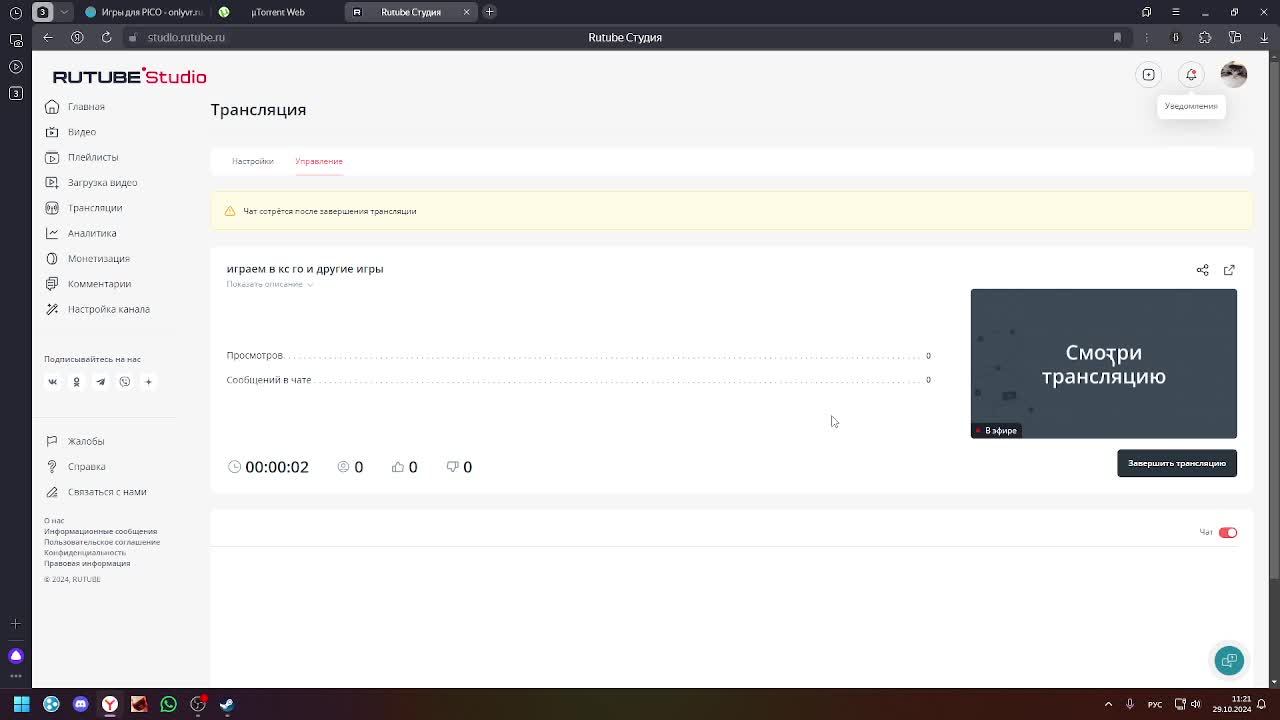The width and height of the screenshot is (1280, 720).
Task: Click Завершить трансляцию button
Action: click(x=1177, y=463)
